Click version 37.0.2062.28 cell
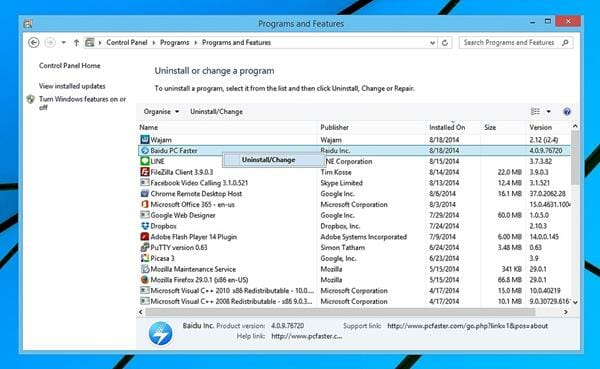 click(x=548, y=193)
